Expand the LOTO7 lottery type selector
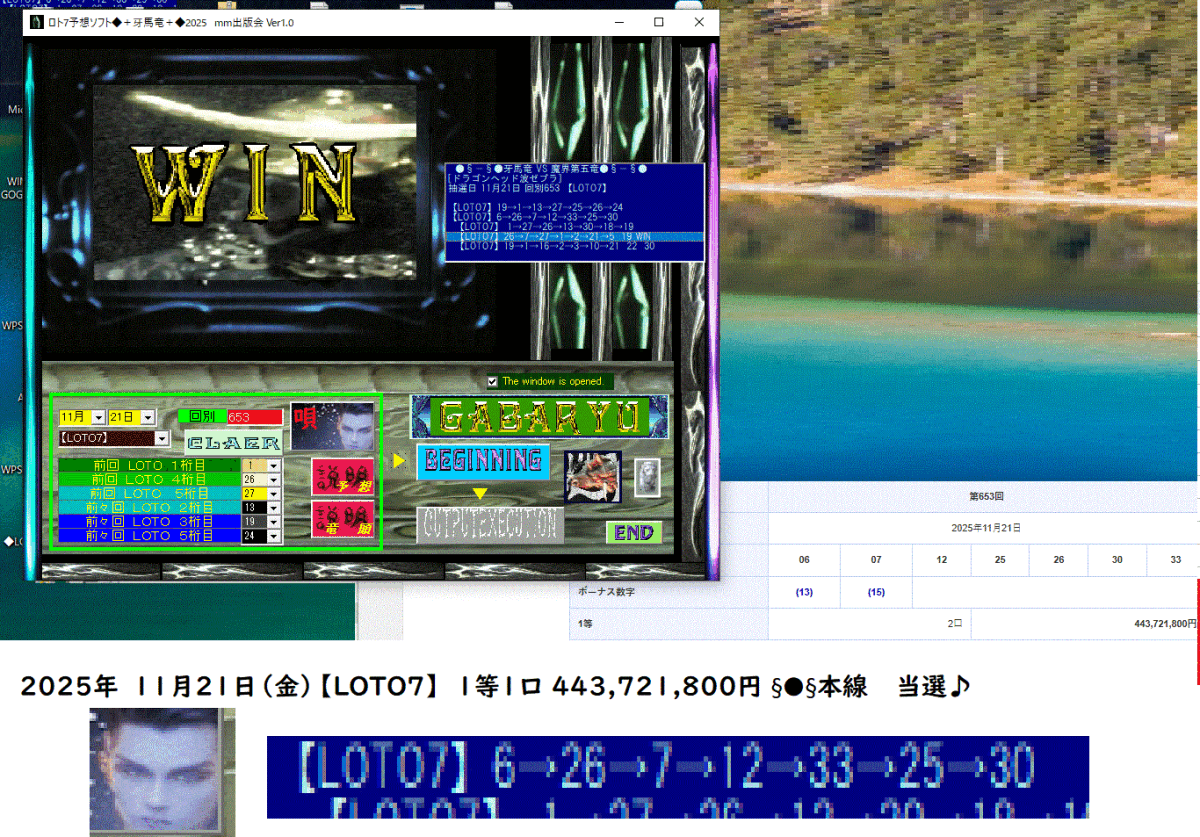 click(162, 438)
